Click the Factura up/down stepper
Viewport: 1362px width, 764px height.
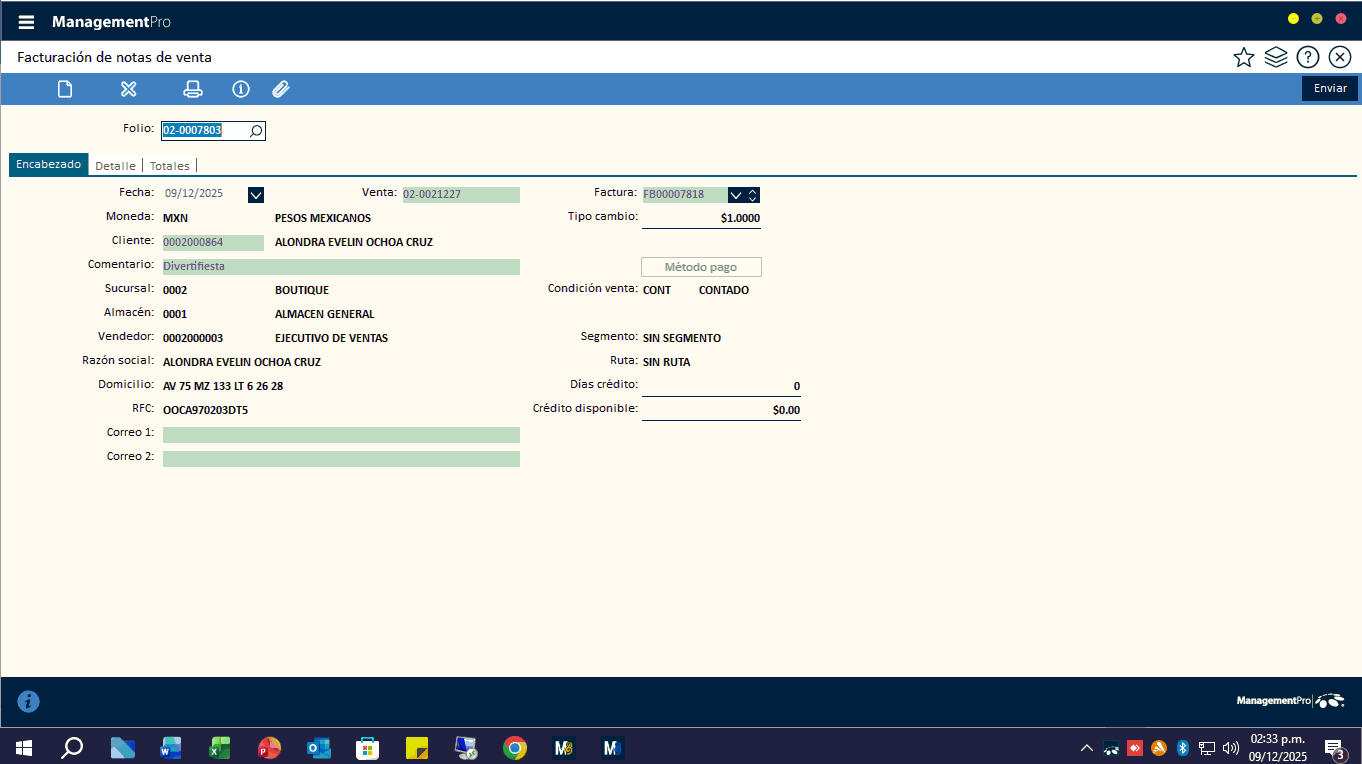point(753,194)
